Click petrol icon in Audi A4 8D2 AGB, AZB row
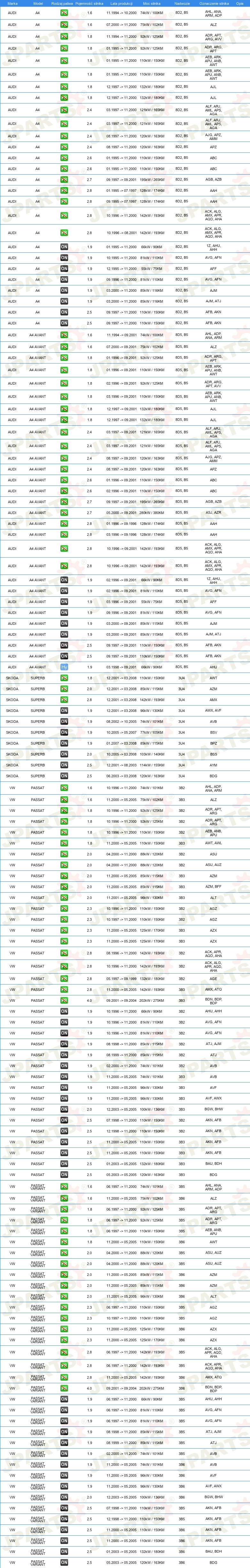 point(64,180)
